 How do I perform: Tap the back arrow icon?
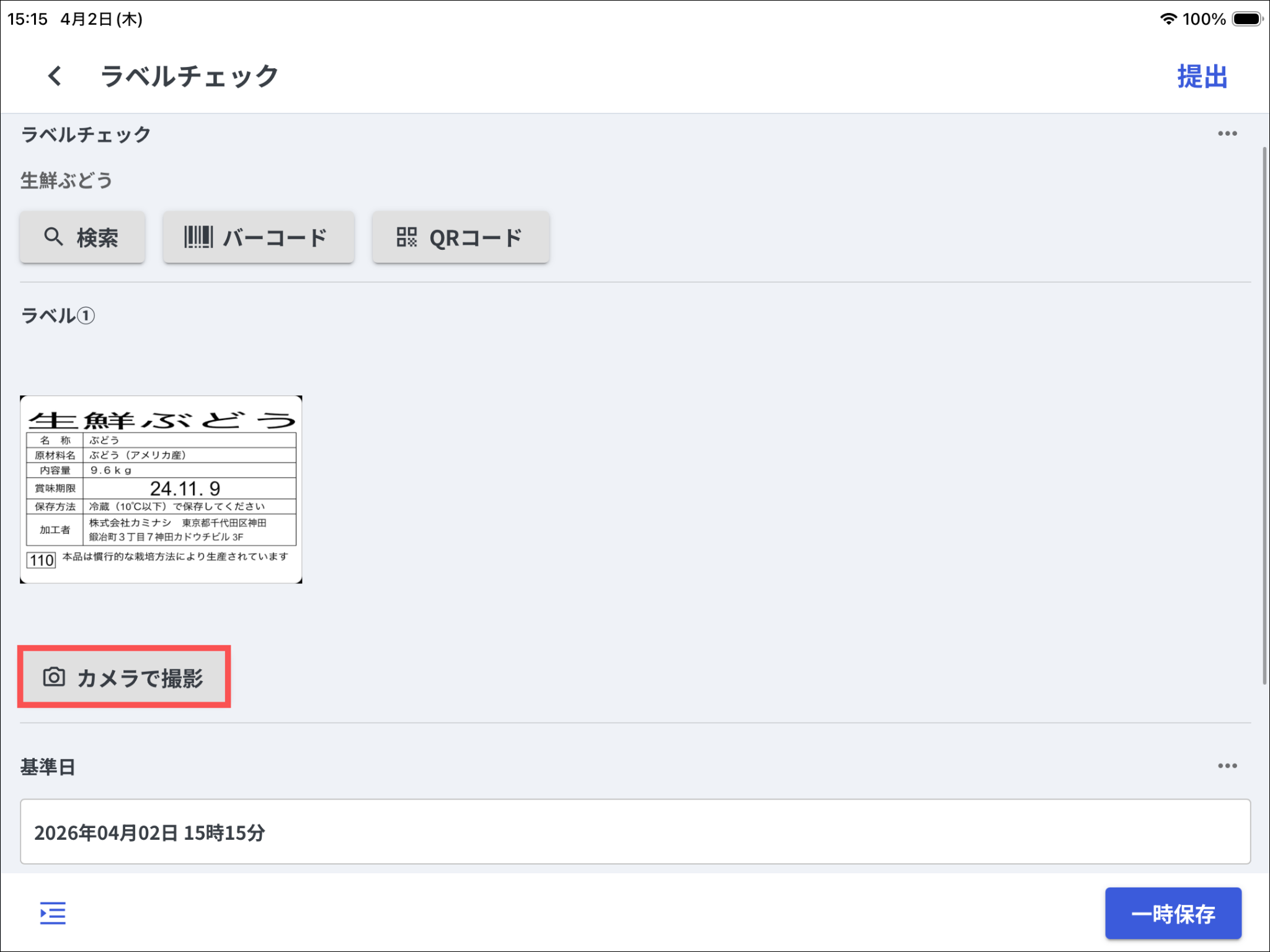click(55, 76)
